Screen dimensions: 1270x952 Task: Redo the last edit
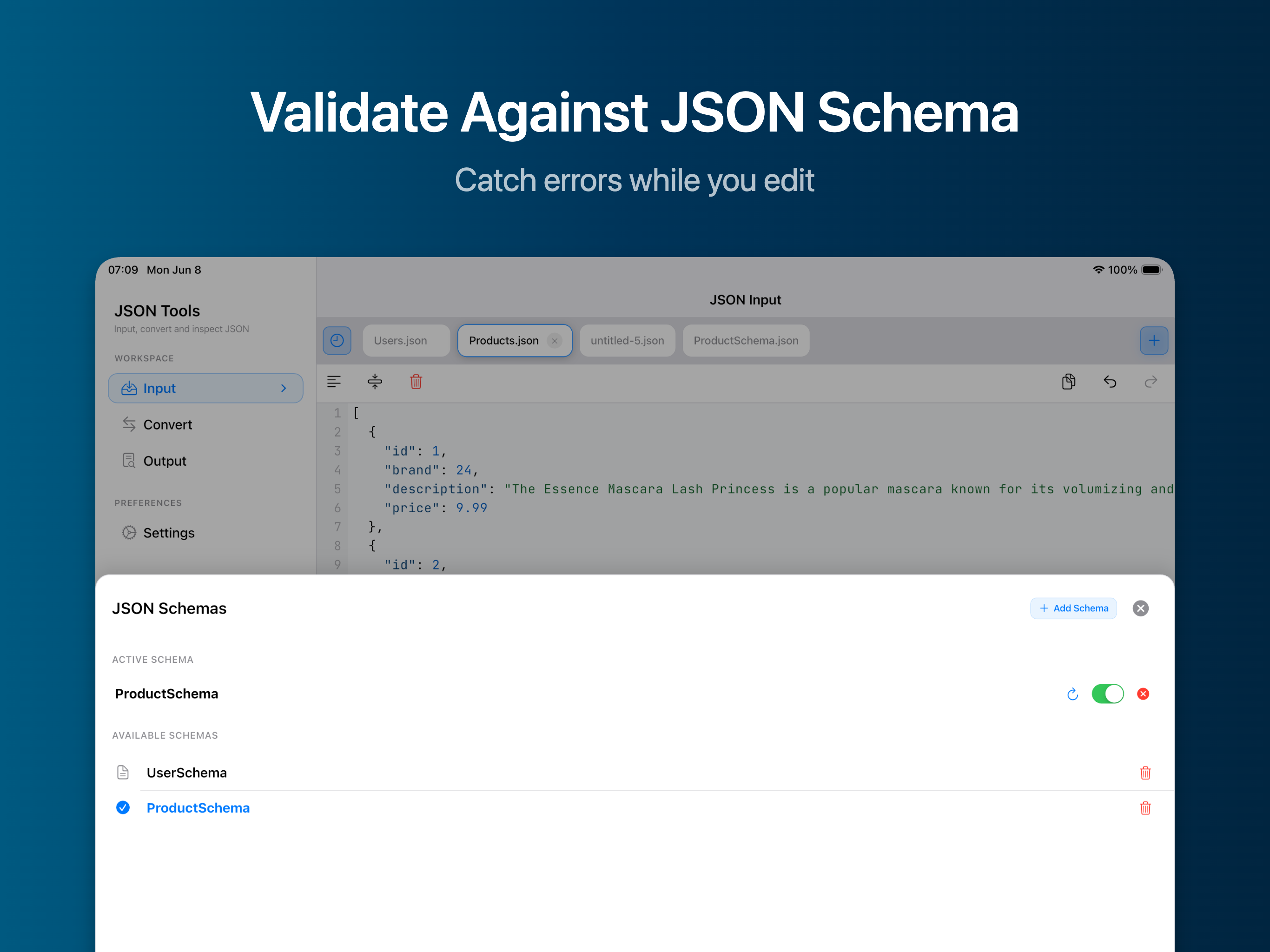pyautogui.click(x=1151, y=382)
